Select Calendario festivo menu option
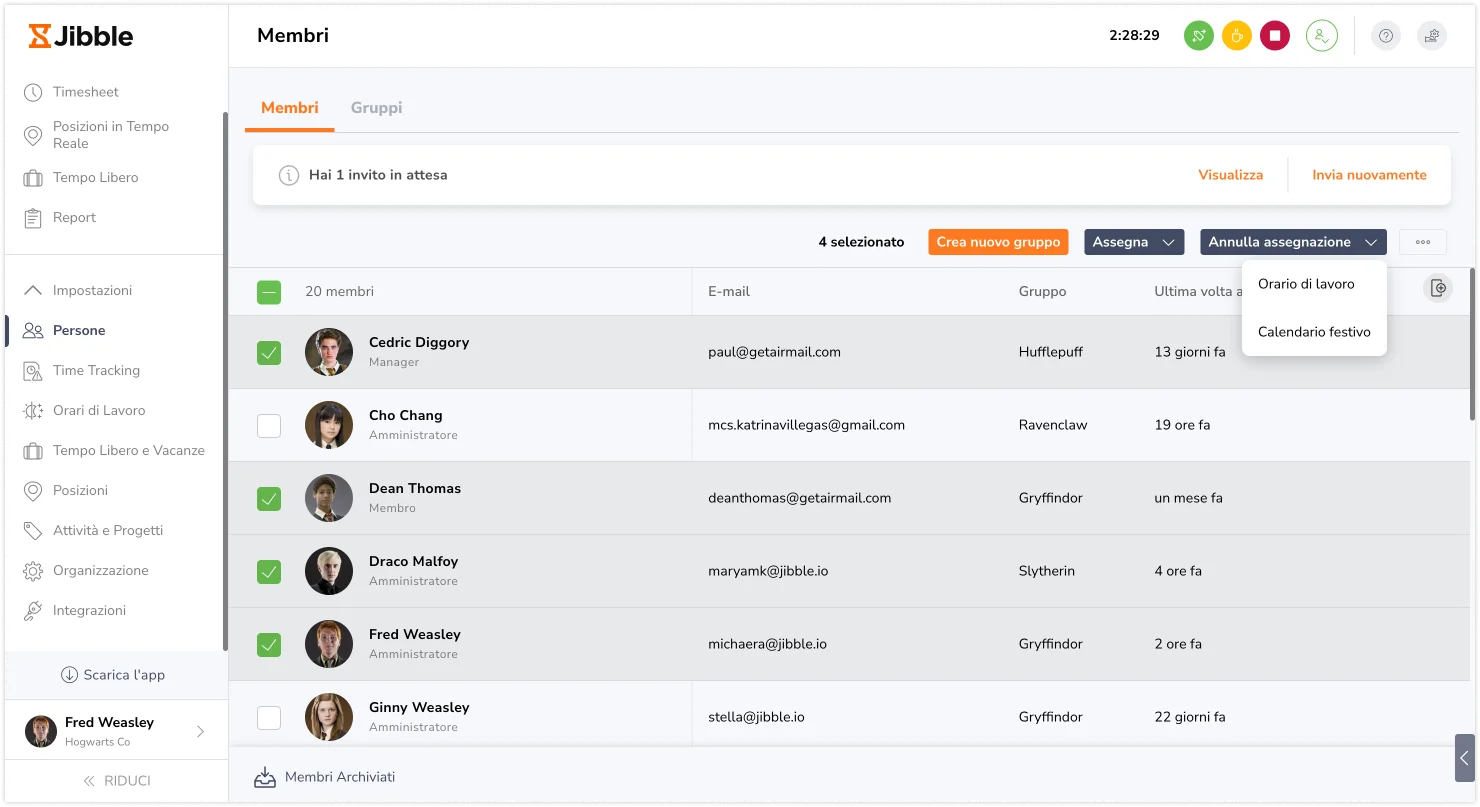This screenshot has height=807, width=1480. coord(1314,332)
